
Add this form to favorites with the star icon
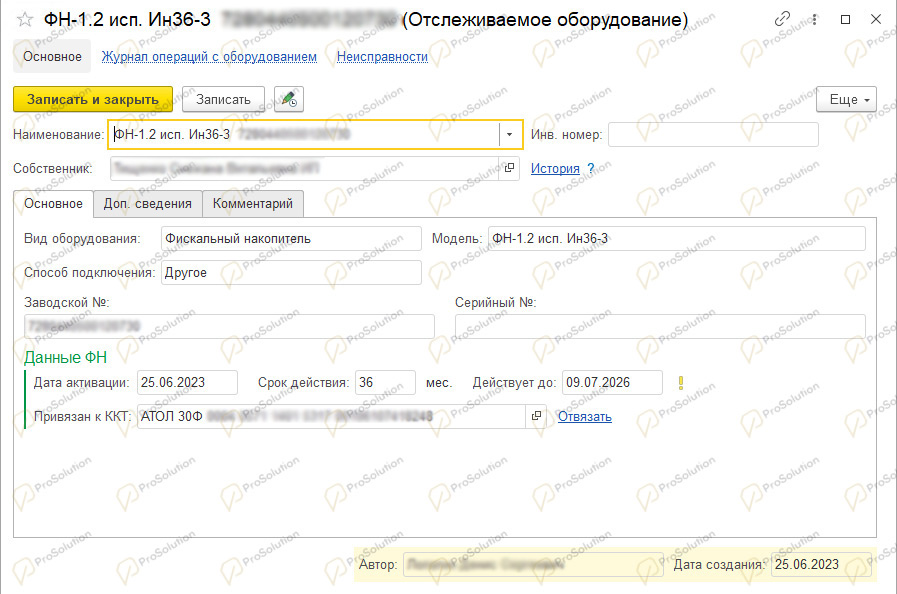click(25, 20)
